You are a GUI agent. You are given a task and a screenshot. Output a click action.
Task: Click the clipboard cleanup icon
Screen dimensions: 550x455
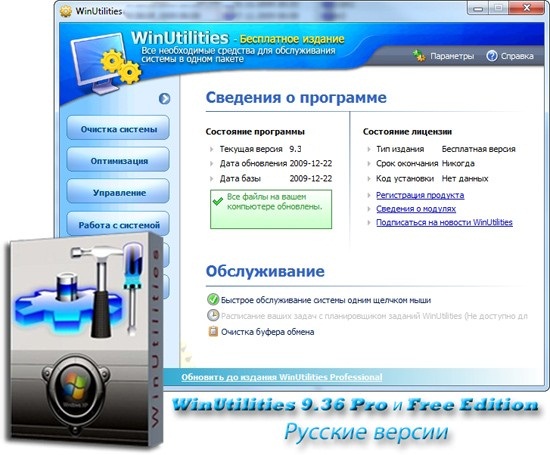[x=213, y=331]
